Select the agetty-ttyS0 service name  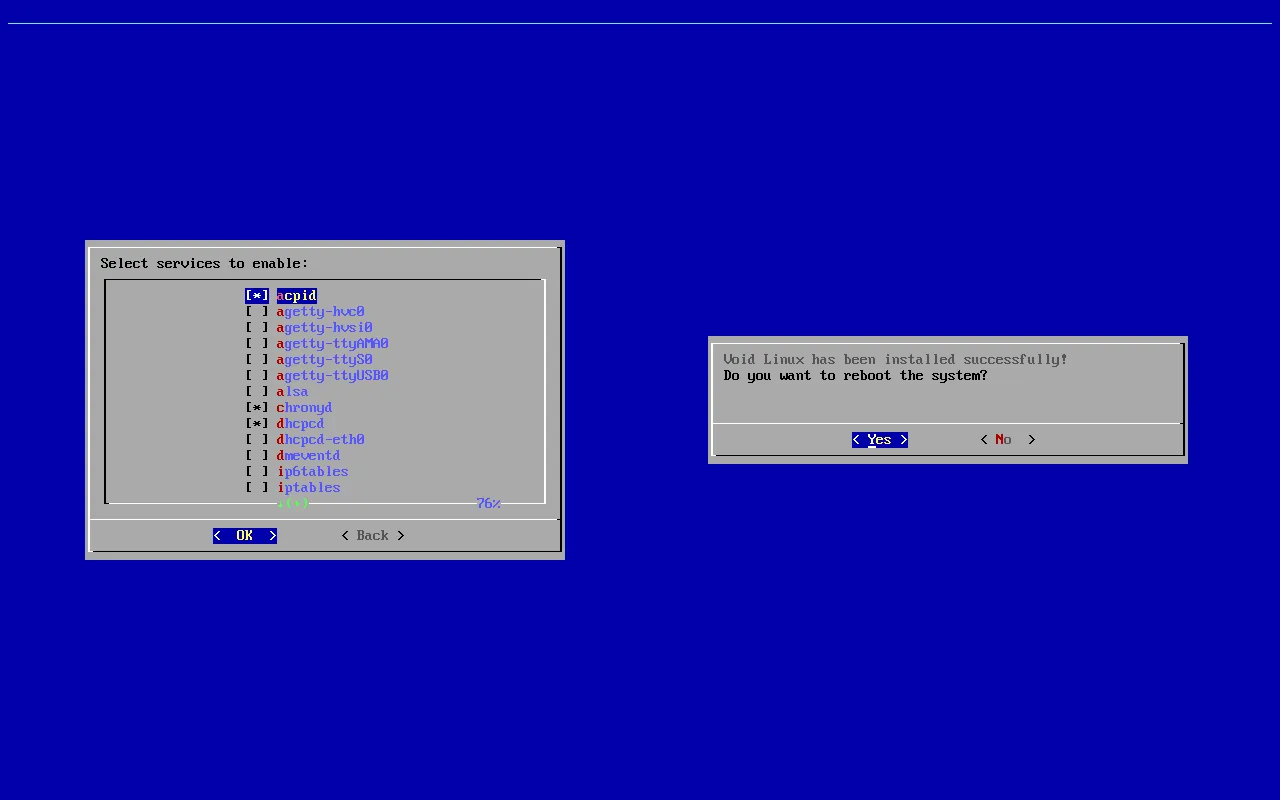pyautogui.click(x=325, y=360)
